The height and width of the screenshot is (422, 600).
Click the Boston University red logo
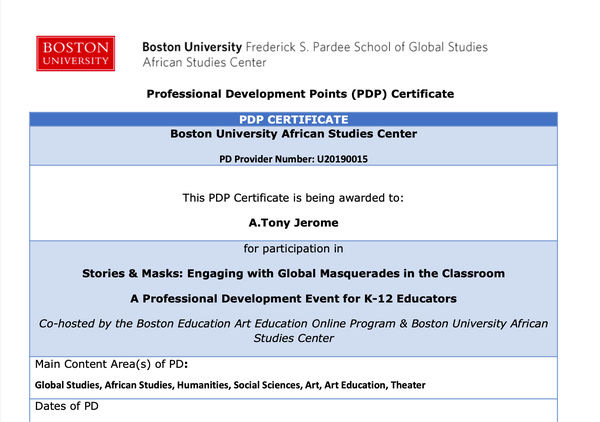tap(75, 54)
